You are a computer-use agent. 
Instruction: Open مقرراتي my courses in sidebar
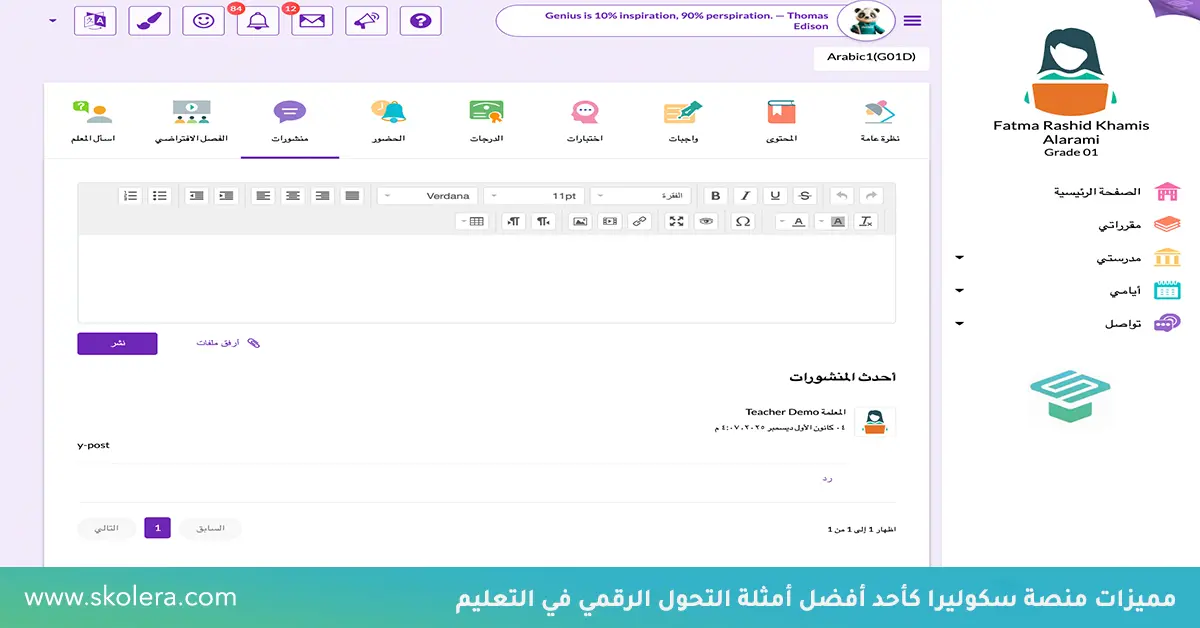click(x=1139, y=225)
